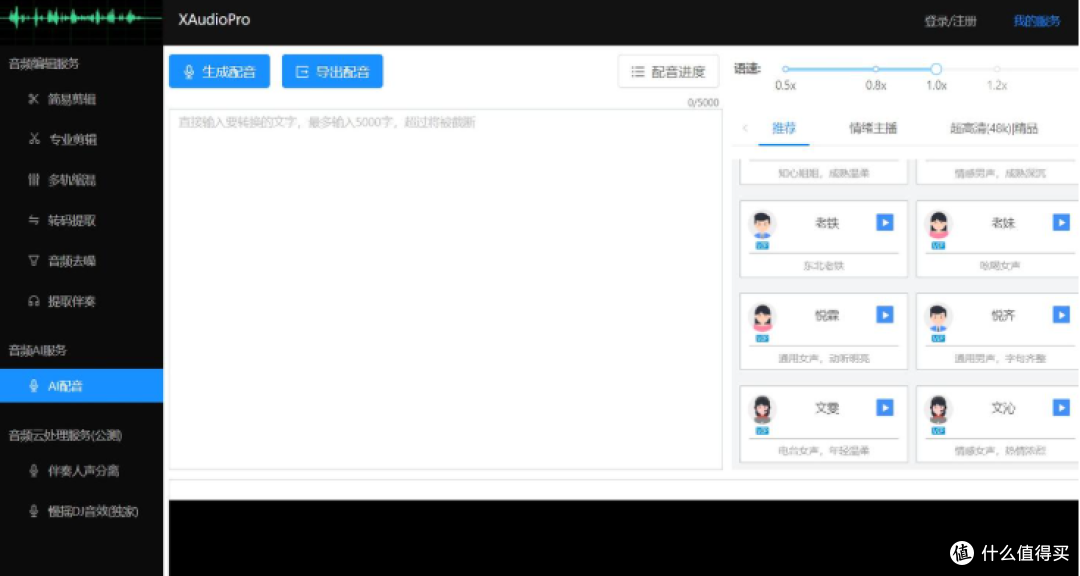1080x576 pixels.
Task: Click the headphones icon beside 提取伴奏
Action: click(x=33, y=301)
